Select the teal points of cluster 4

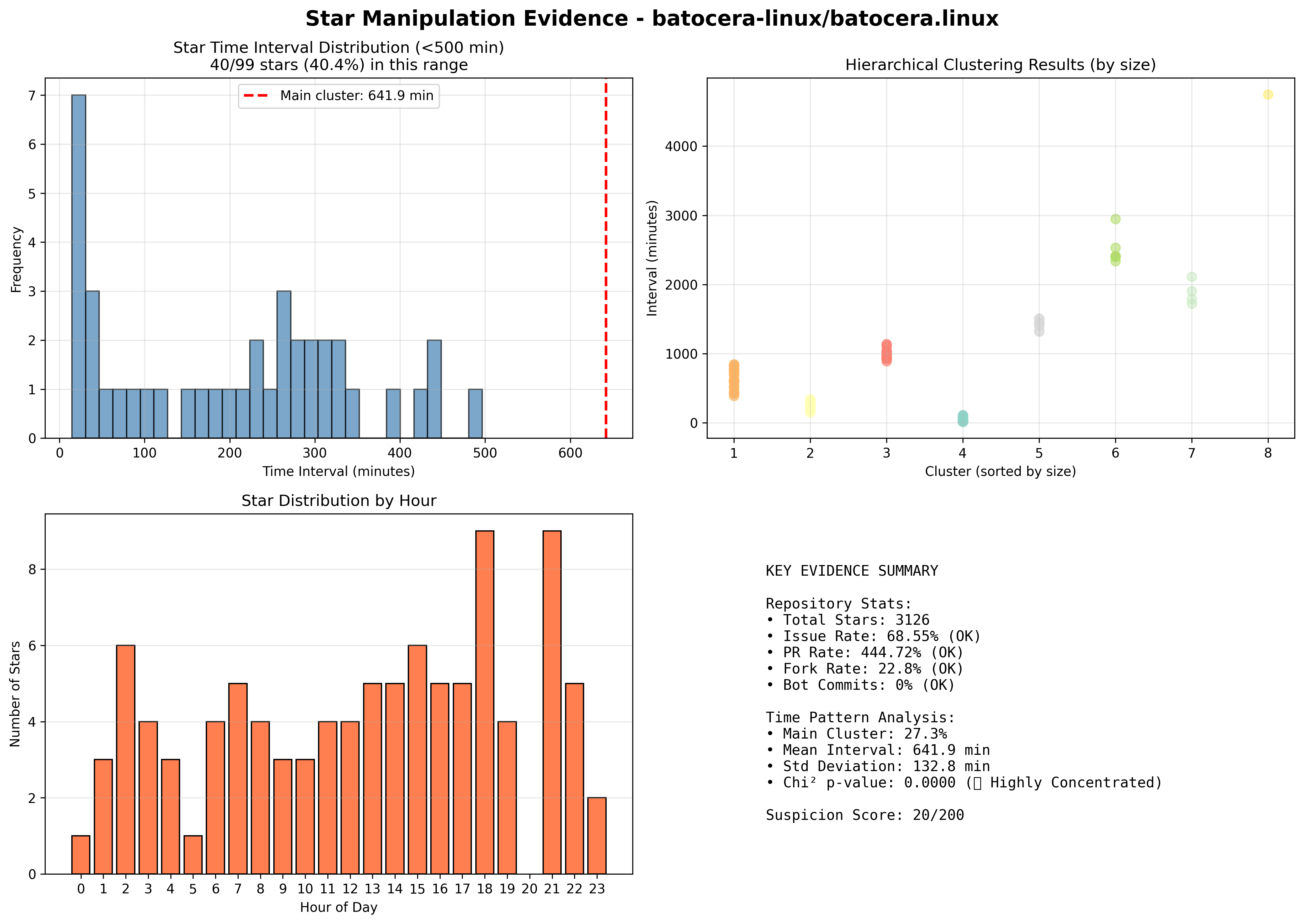(x=963, y=419)
